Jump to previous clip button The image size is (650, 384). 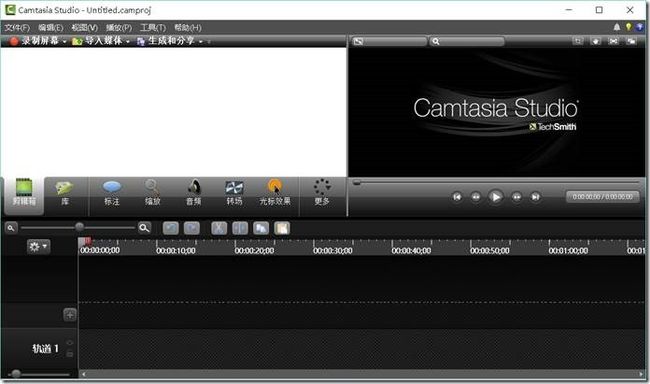[x=457, y=197]
